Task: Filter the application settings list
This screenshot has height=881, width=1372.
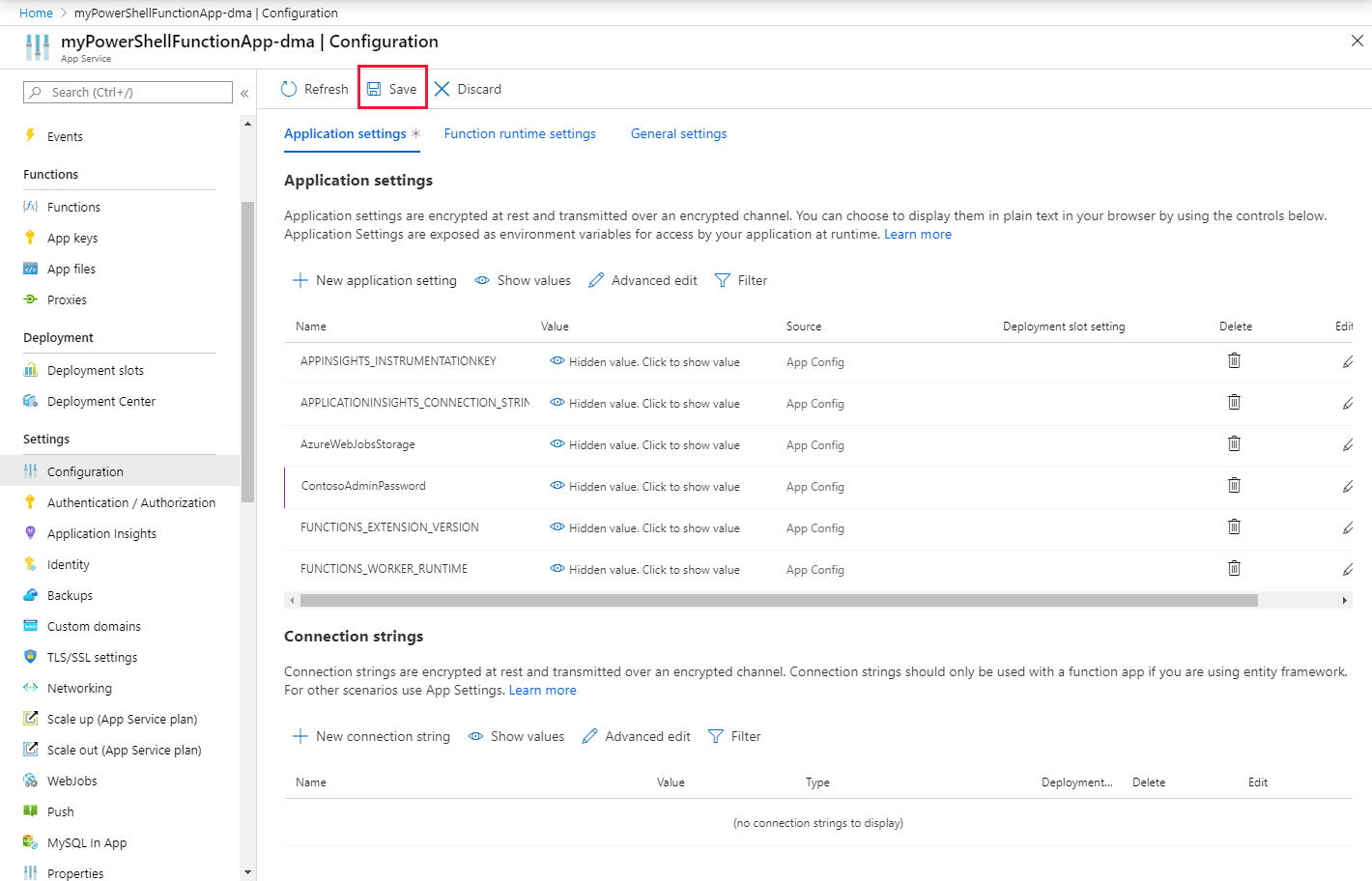Action: pyautogui.click(x=741, y=280)
